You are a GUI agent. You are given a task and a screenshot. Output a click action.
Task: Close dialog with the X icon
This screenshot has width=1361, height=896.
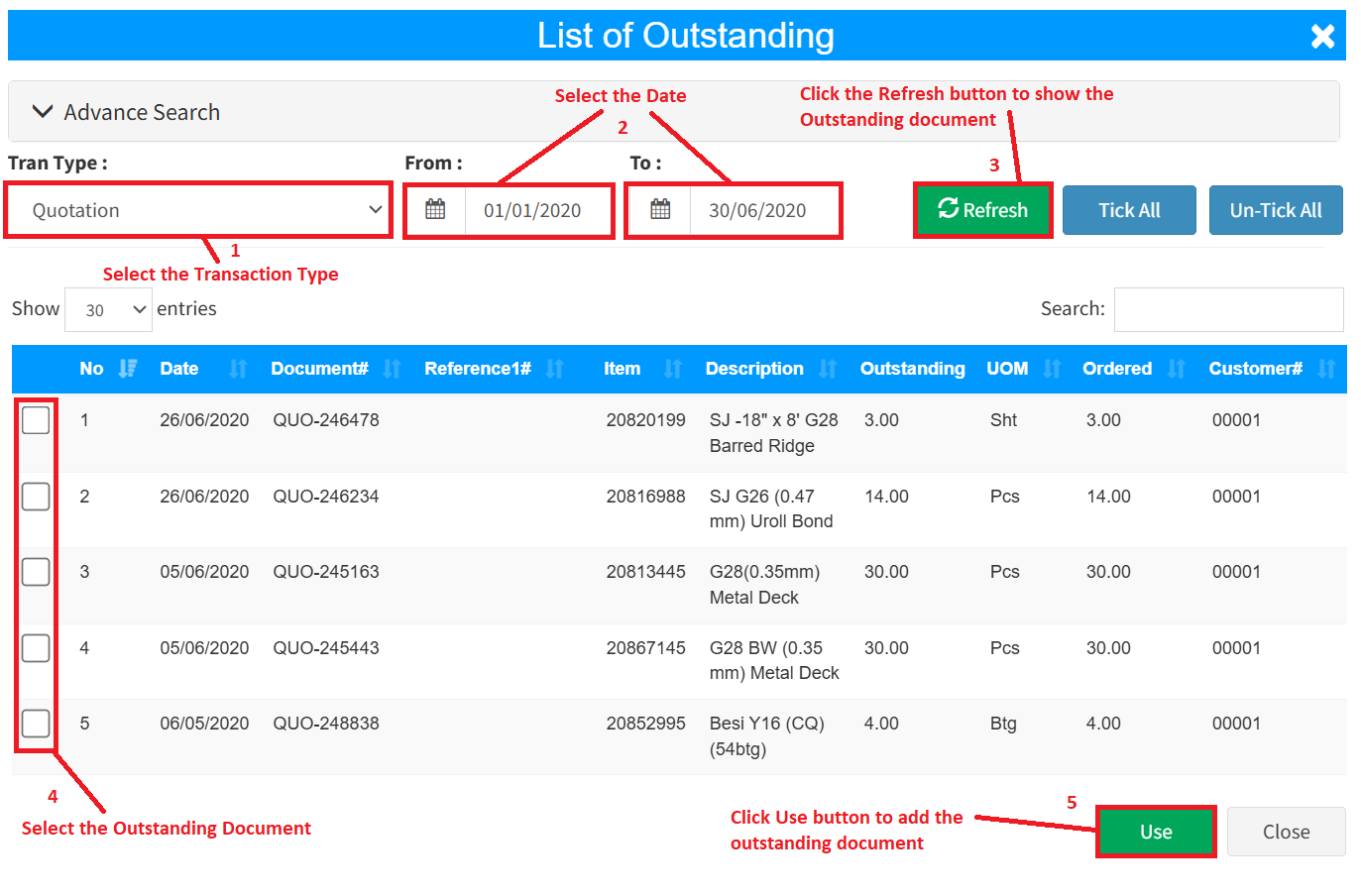1322,37
